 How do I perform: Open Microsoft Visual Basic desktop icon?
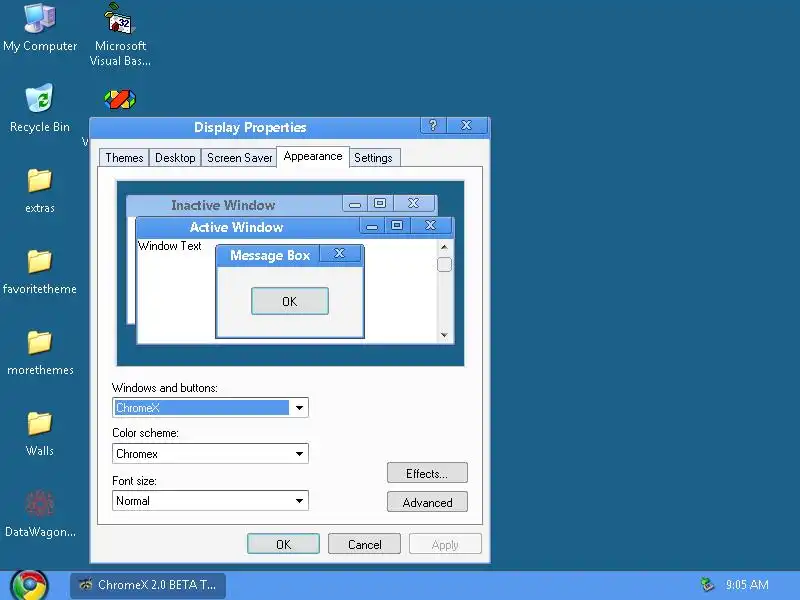coord(120,34)
